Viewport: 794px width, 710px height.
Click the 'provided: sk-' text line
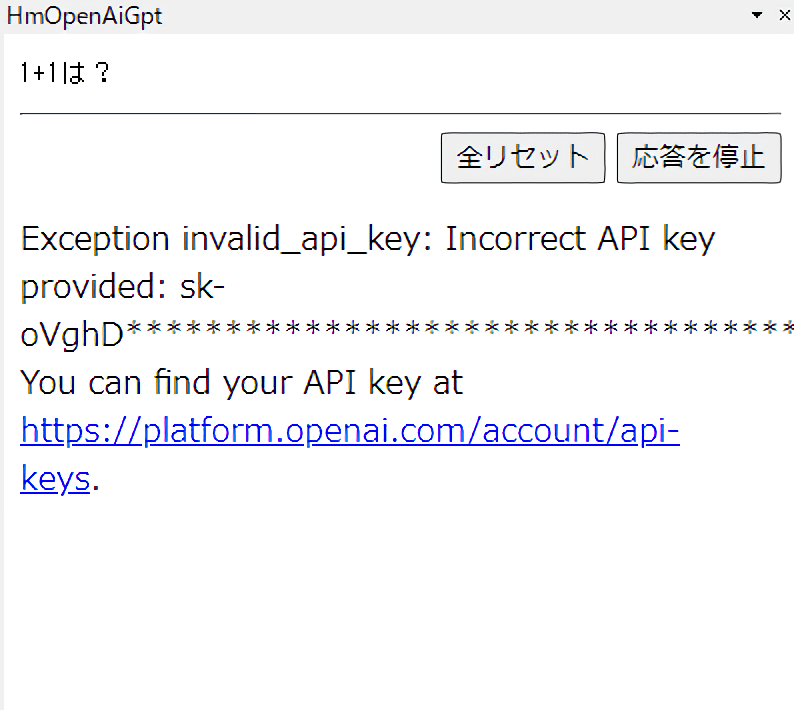click(122, 288)
